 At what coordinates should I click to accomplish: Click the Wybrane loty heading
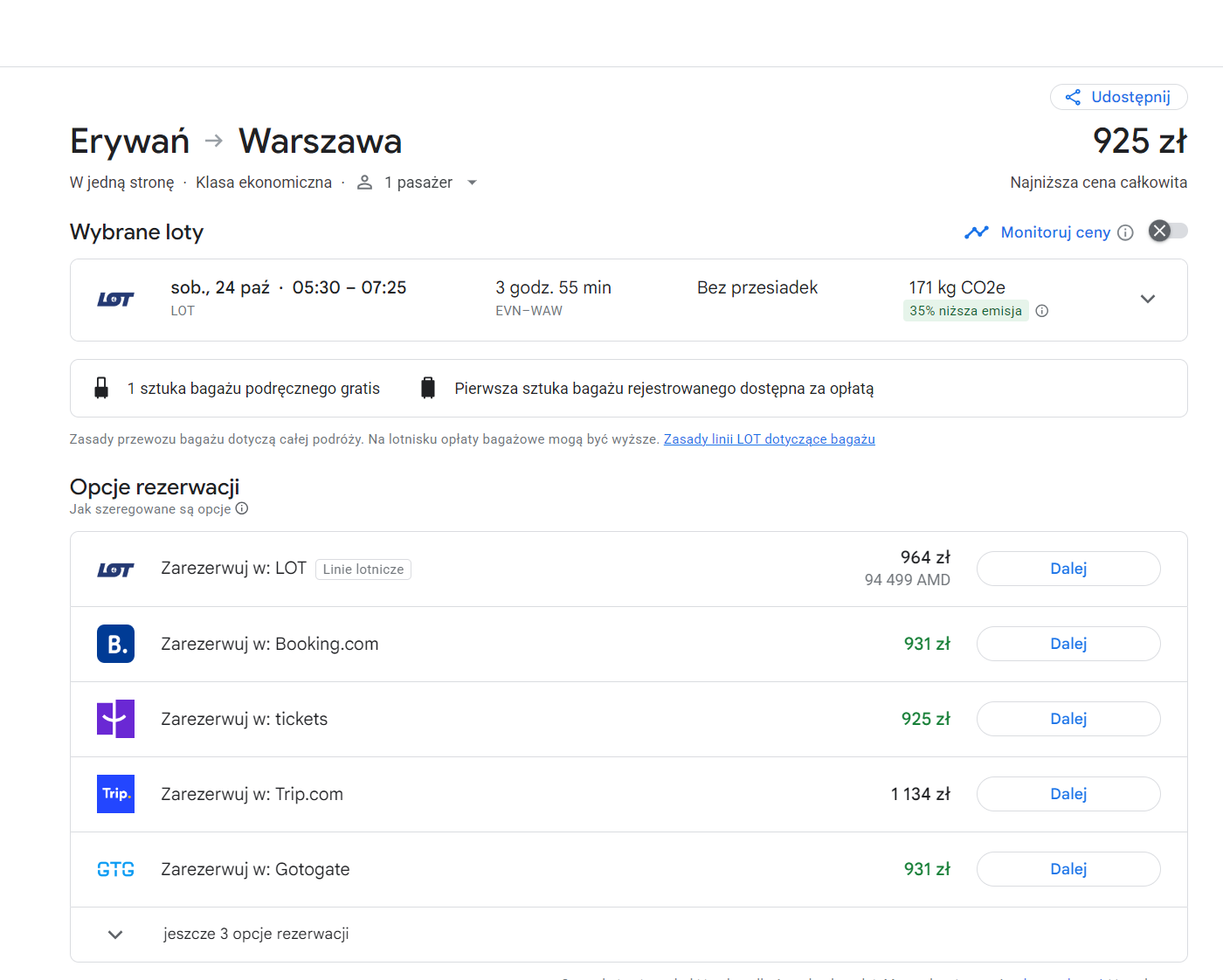pyautogui.click(x=136, y=232)
